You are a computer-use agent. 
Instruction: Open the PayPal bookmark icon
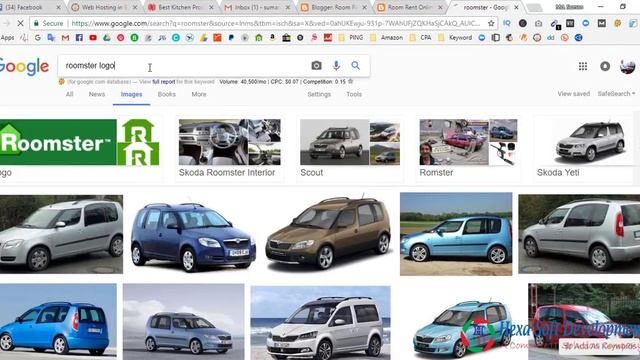point(231,38)
